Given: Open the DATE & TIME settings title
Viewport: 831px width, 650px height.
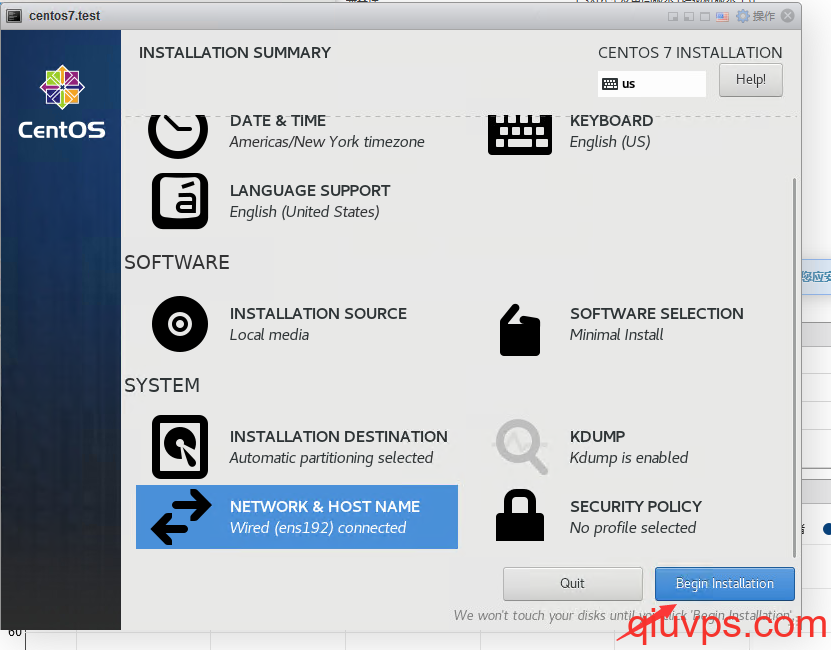Looking at the screenshot, I should 278,121.
